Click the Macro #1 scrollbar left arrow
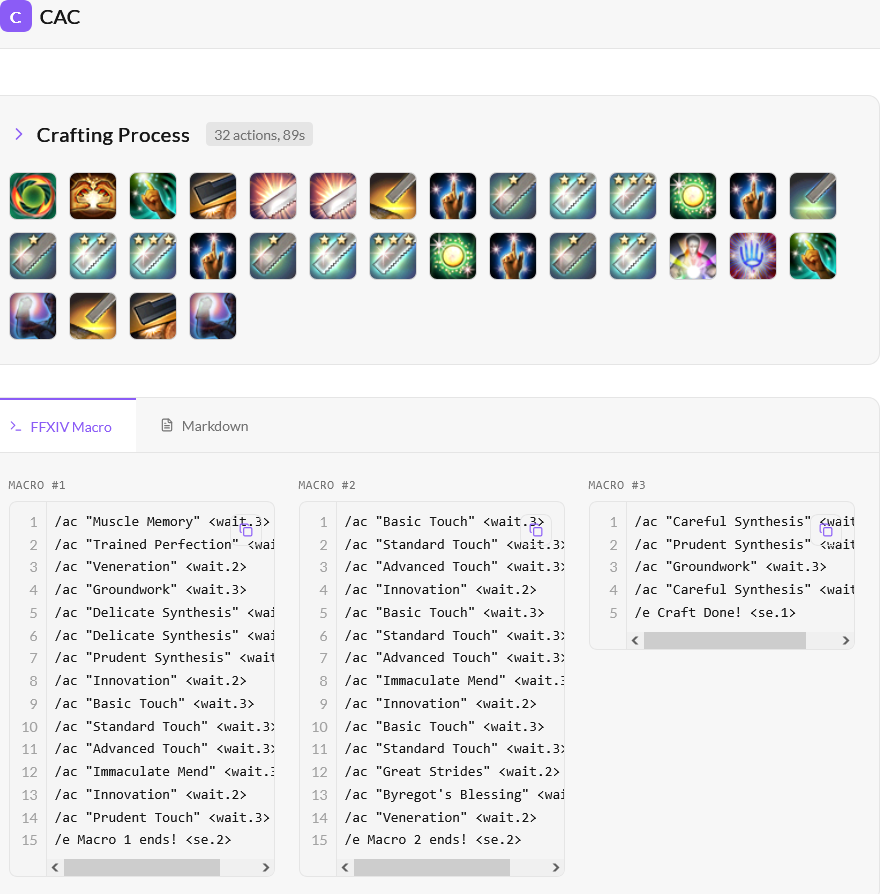The image size is (880, 894). 55,867
